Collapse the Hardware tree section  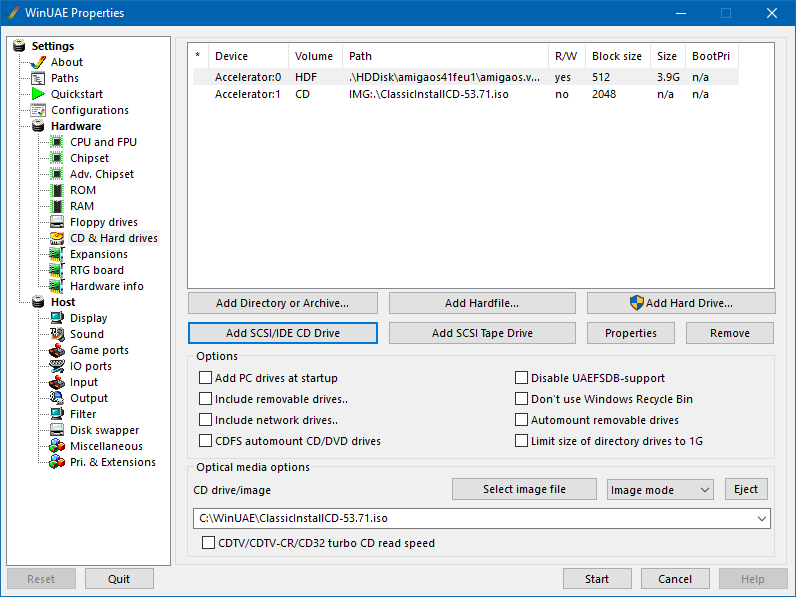click(x=21, y=126)
